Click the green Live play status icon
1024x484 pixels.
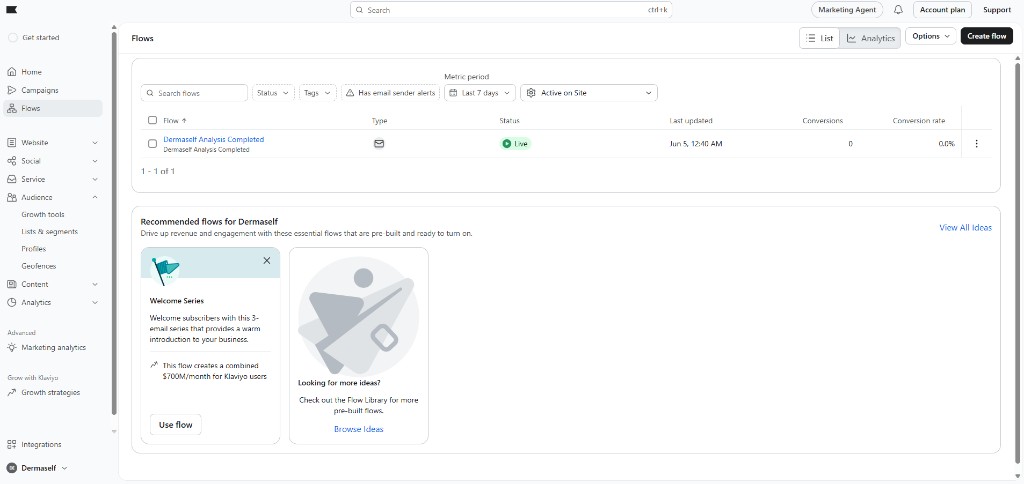[507, 144]
